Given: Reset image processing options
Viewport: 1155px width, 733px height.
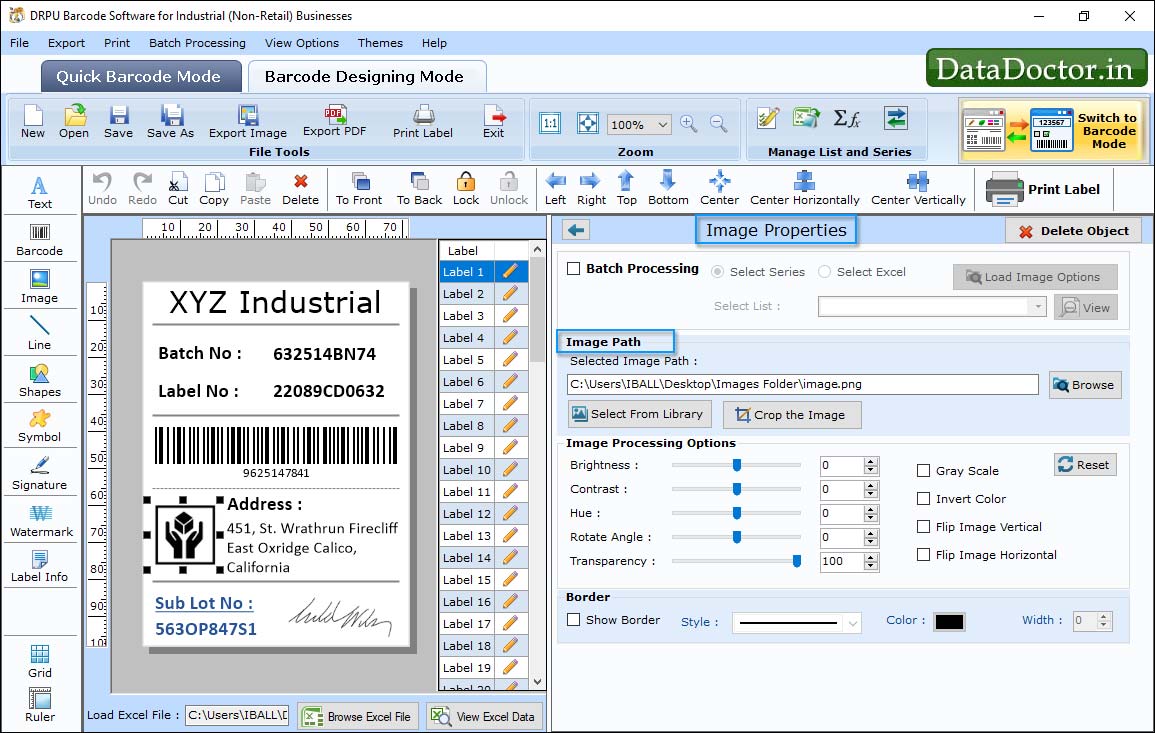Looking at the screenshot, I should coord(1084,465).
